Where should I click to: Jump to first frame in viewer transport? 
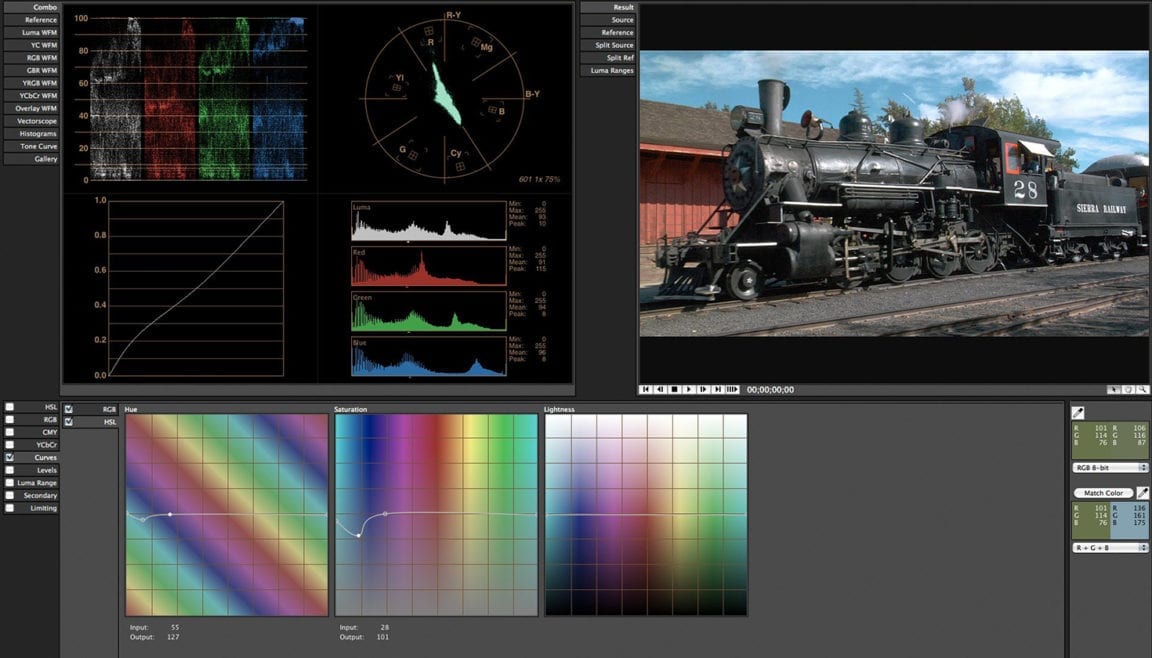645,389
